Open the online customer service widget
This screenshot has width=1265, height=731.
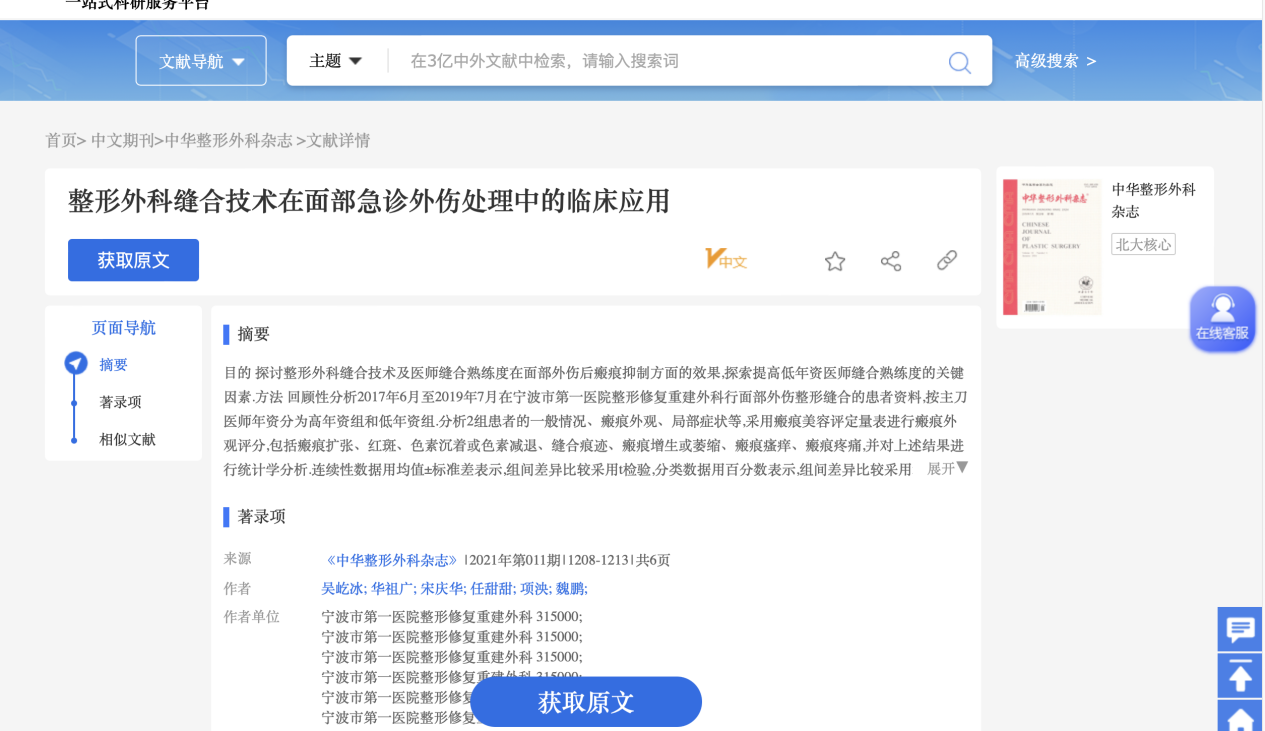coord(1222,318)
